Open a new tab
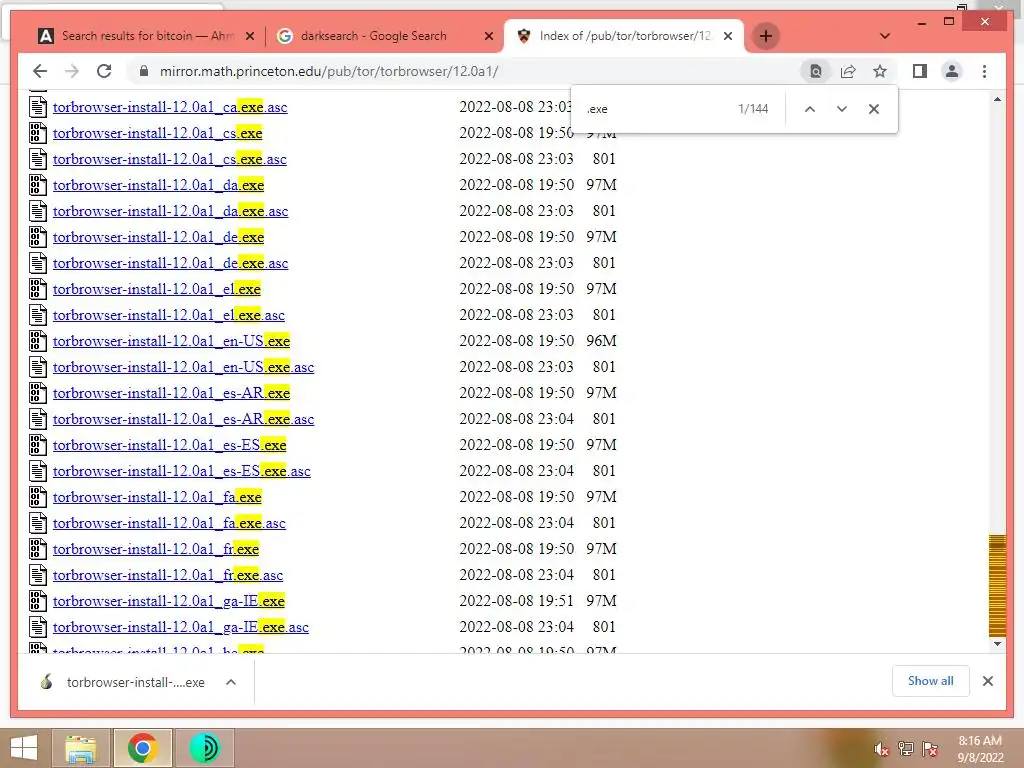 (766, 36)
